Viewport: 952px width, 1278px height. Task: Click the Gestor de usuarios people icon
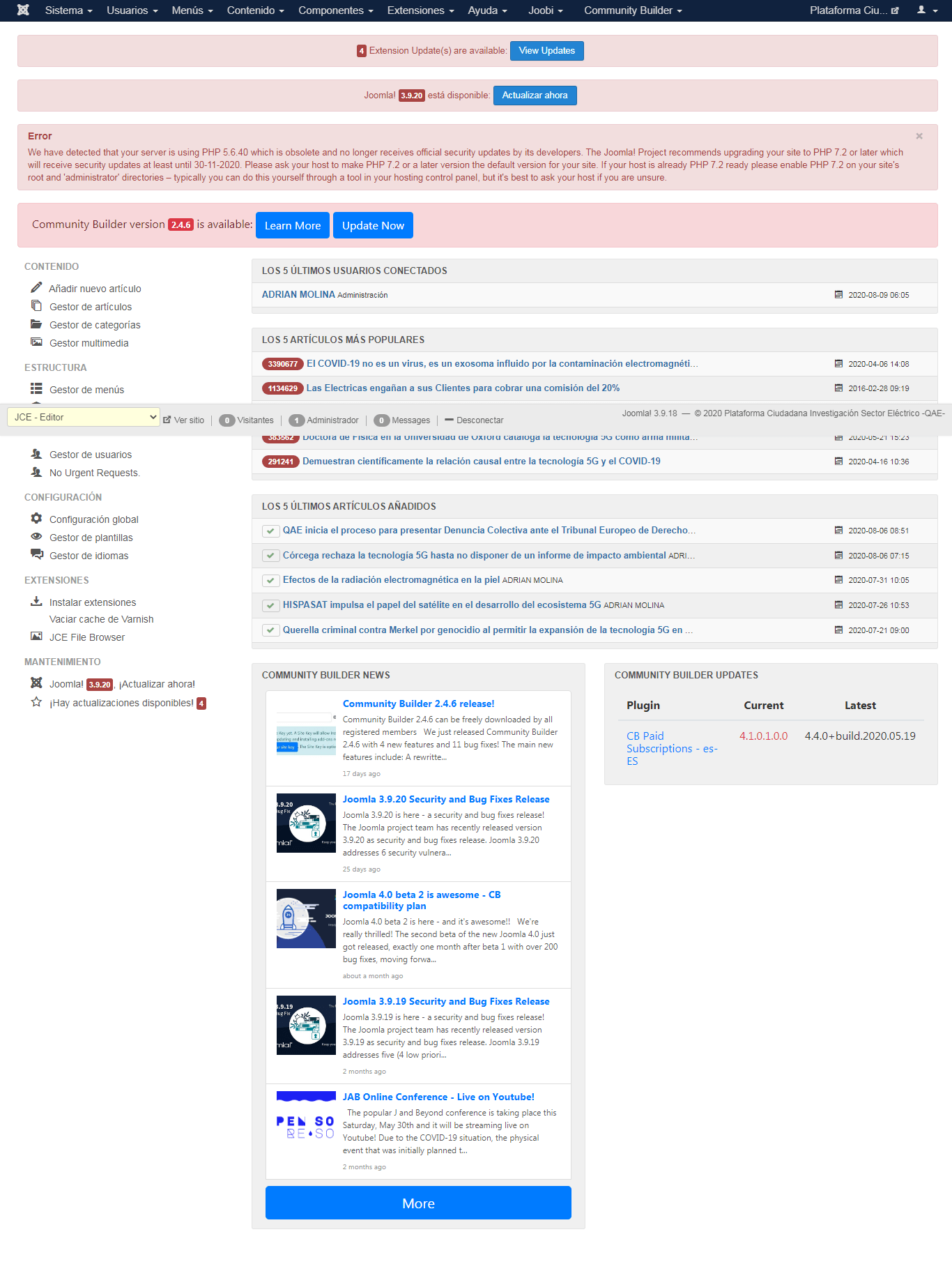(36, 454)
